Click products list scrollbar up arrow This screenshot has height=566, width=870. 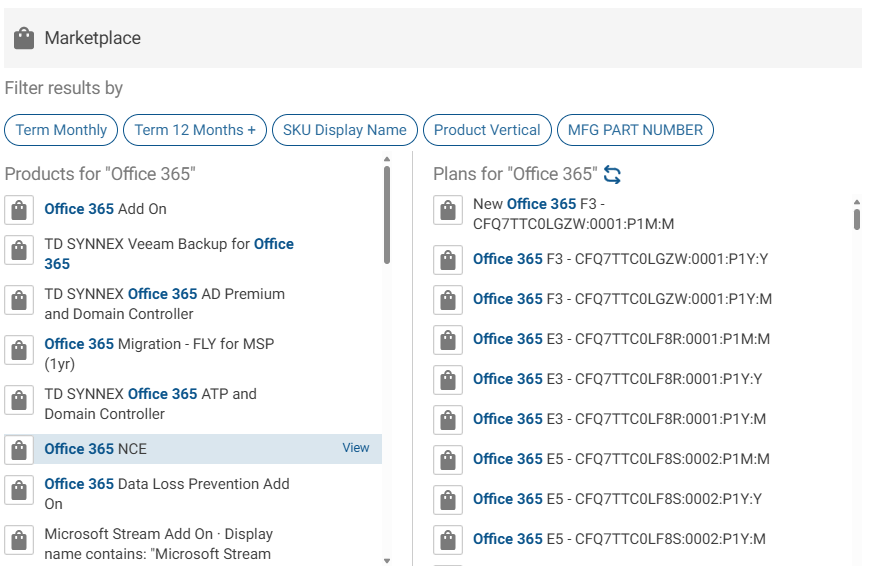tap(387, 159)
